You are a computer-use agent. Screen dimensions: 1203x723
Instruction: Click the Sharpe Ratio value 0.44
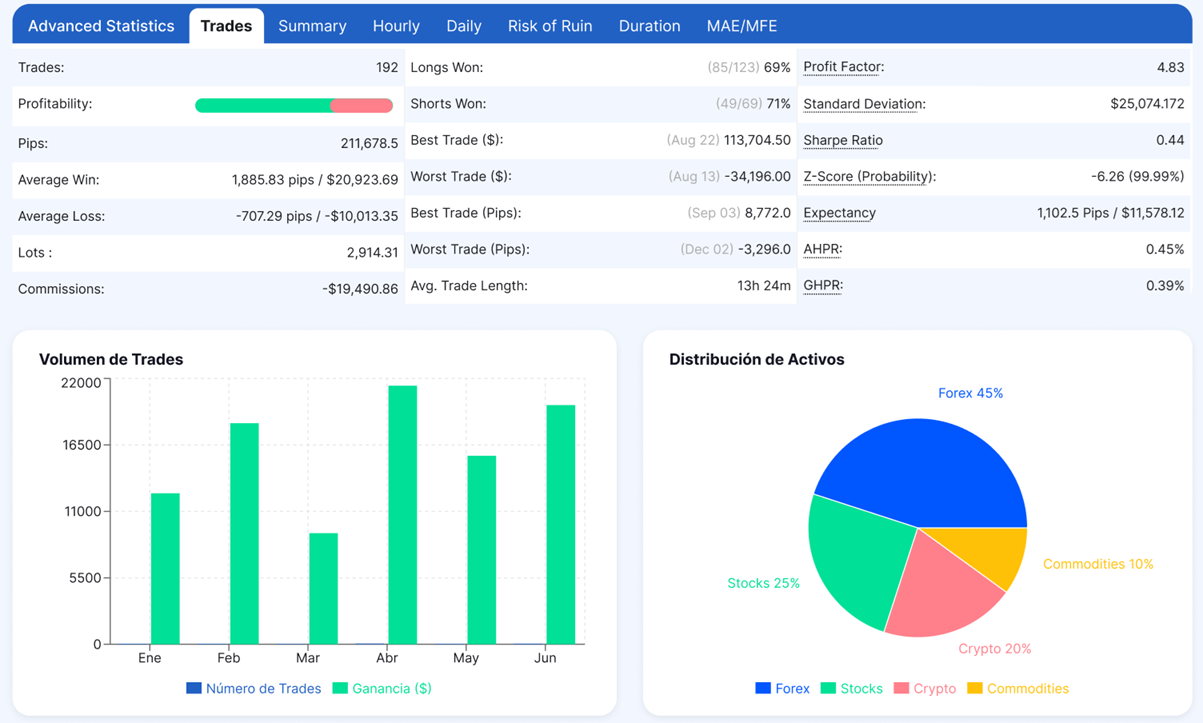click(1170, 140)
